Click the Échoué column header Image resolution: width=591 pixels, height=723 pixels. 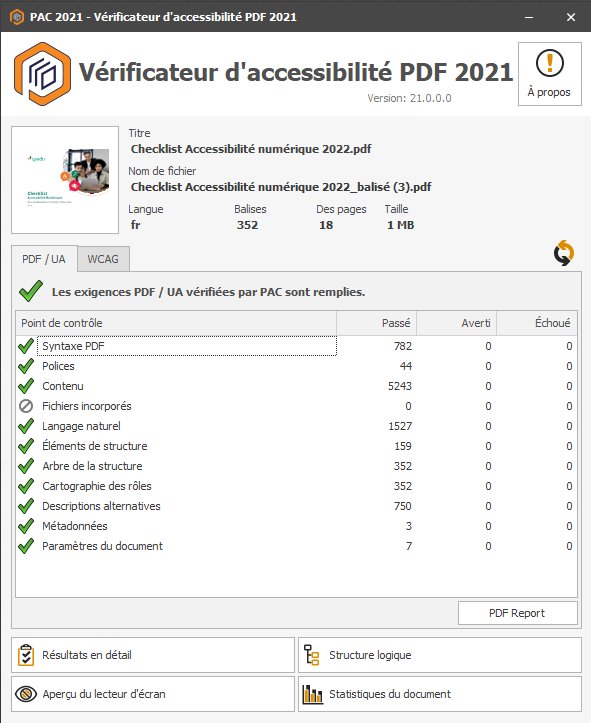[537, 323]
